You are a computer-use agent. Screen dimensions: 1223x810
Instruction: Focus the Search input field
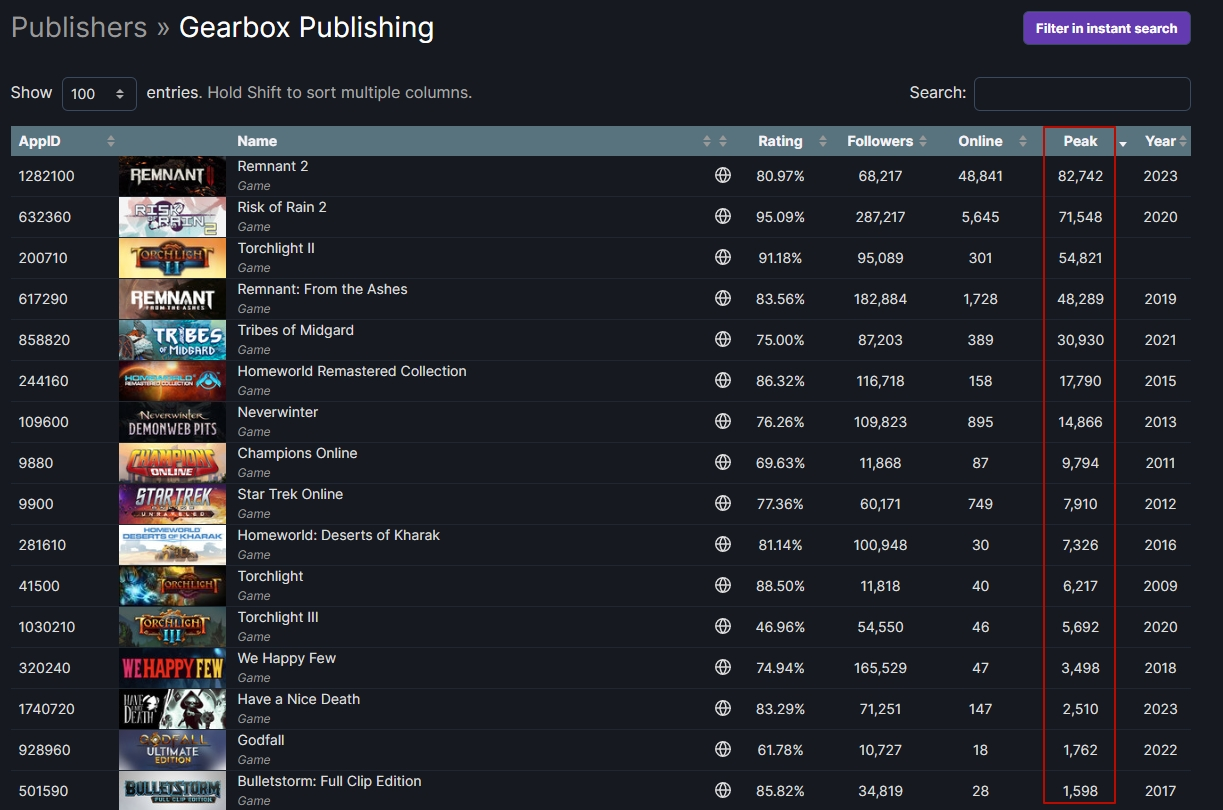[1082, 93]
